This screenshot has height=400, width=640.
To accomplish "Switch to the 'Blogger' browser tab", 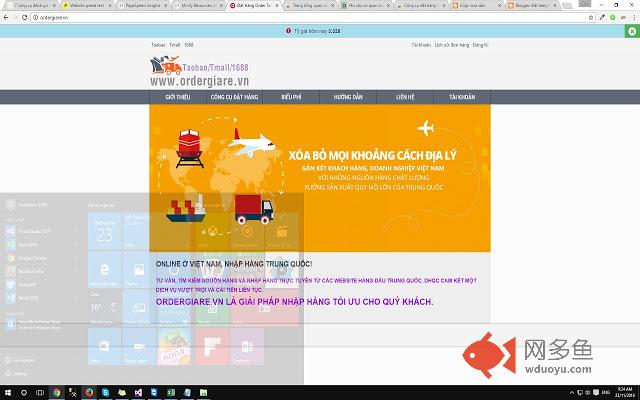I will 531,6.
